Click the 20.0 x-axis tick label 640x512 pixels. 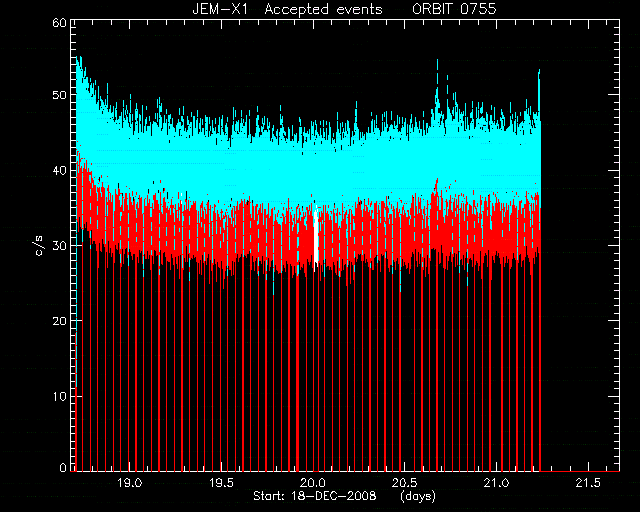tap(313, 483)
